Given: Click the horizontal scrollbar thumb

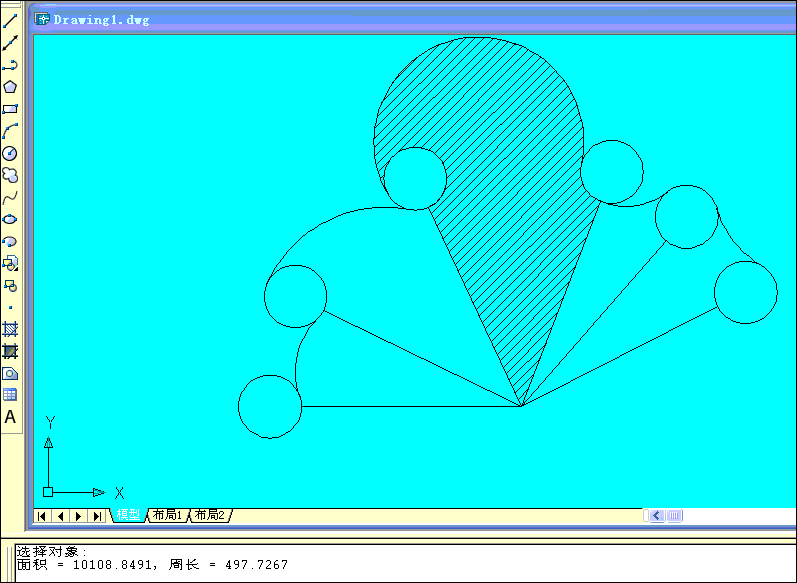Looking at the screenshot, I should 674,515.
